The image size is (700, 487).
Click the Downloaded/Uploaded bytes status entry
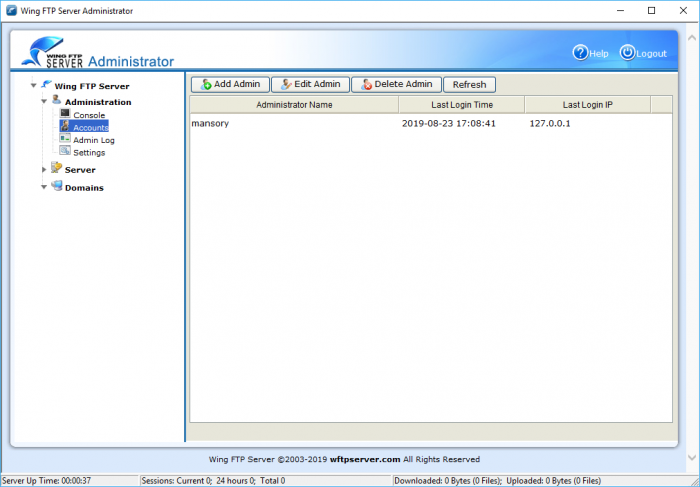(x=497, y=481)
